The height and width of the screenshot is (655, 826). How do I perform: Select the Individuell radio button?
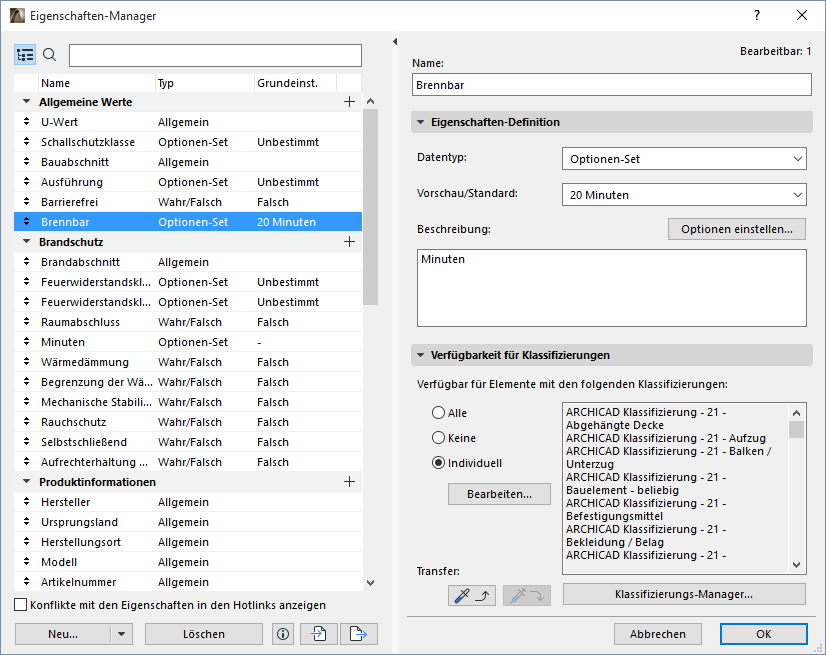click(x=438, y=463)
